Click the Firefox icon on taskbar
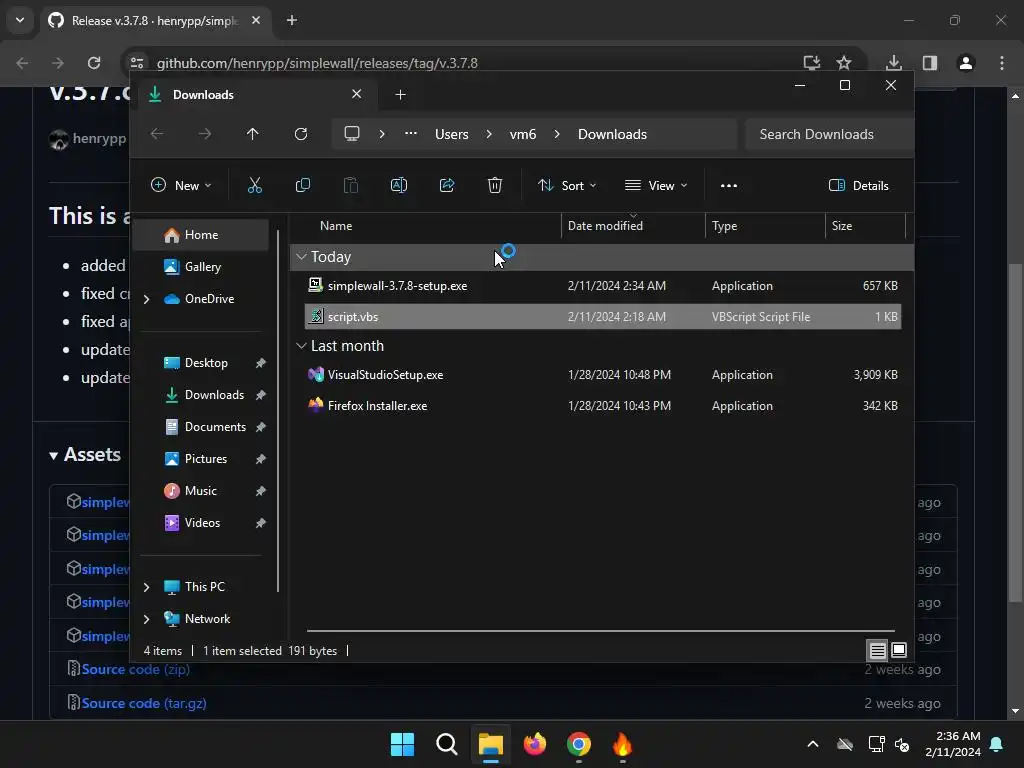Viewport: 1024px width, 768px height. 535,744
